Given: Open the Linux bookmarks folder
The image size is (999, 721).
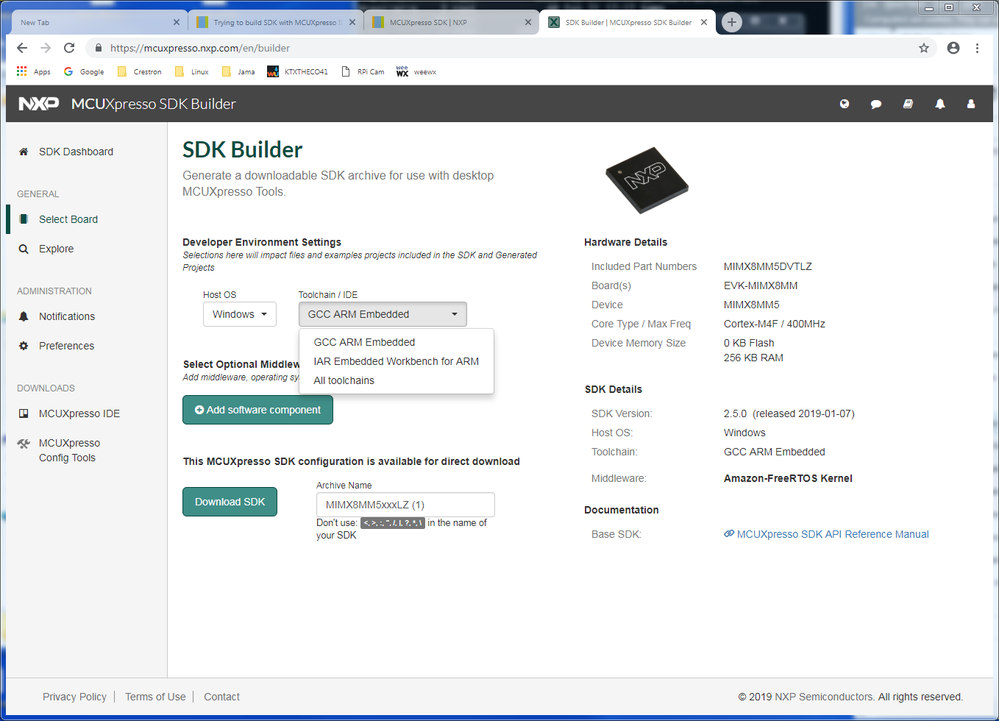Looking at the screenshot, I should tap(192, 72).
